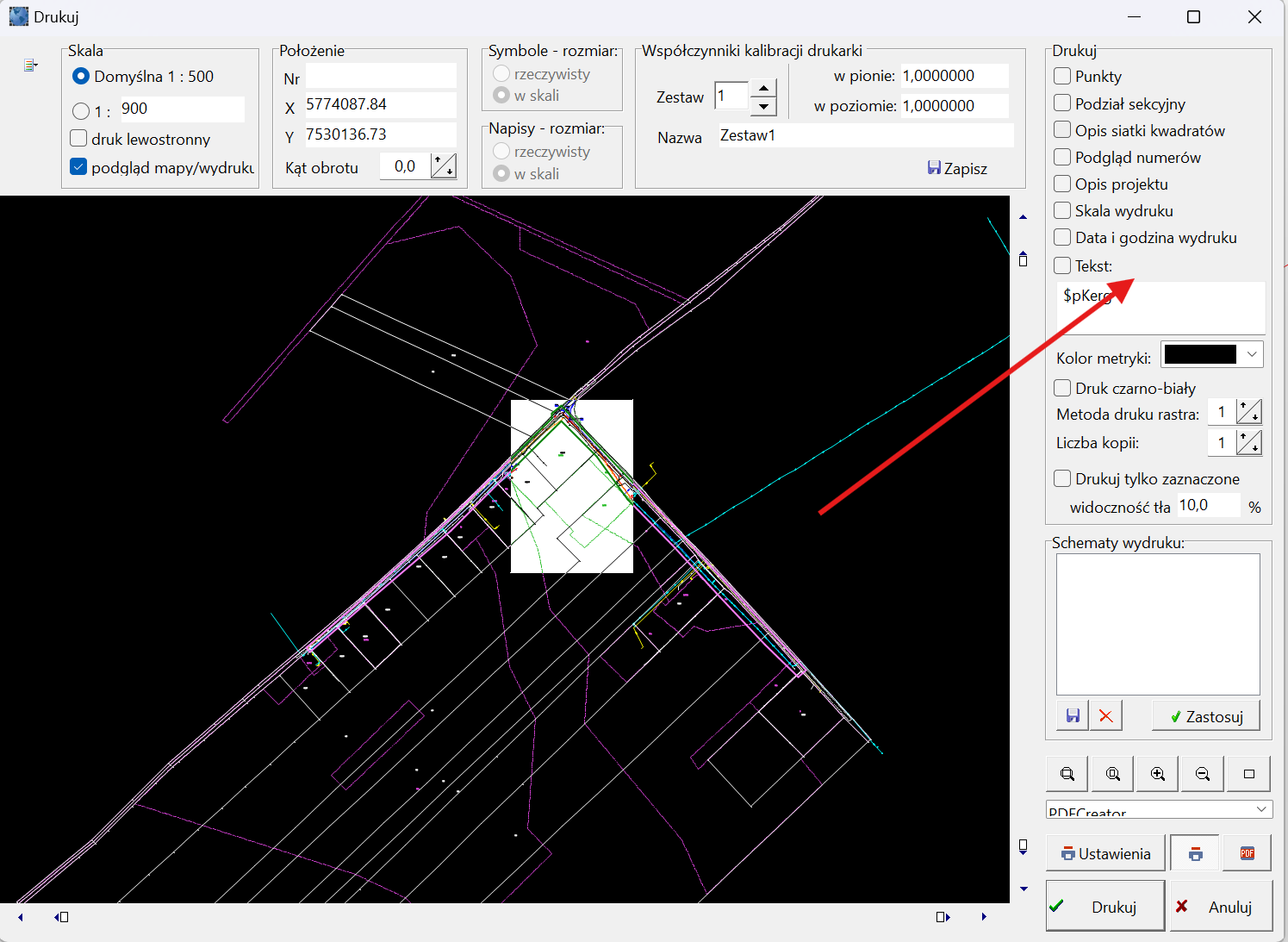
Task: Shift the preview up with the small arrow
Action: tap(1024, 217)
